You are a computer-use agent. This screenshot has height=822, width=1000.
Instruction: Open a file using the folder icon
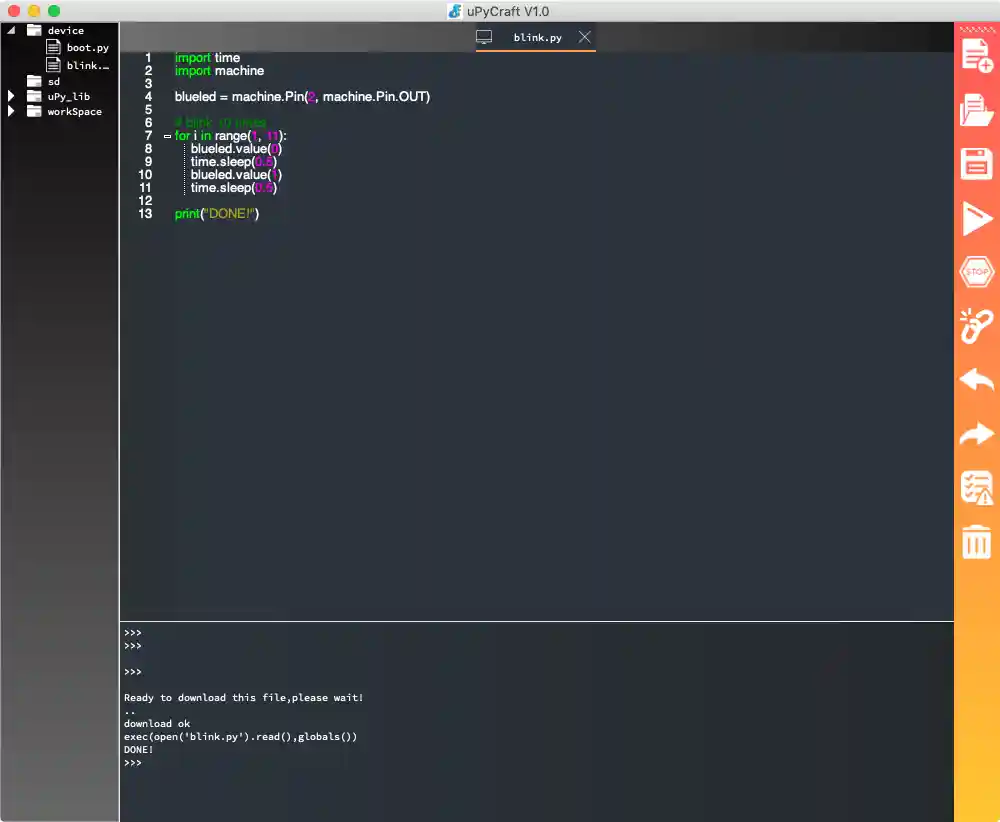coord(977,110)
